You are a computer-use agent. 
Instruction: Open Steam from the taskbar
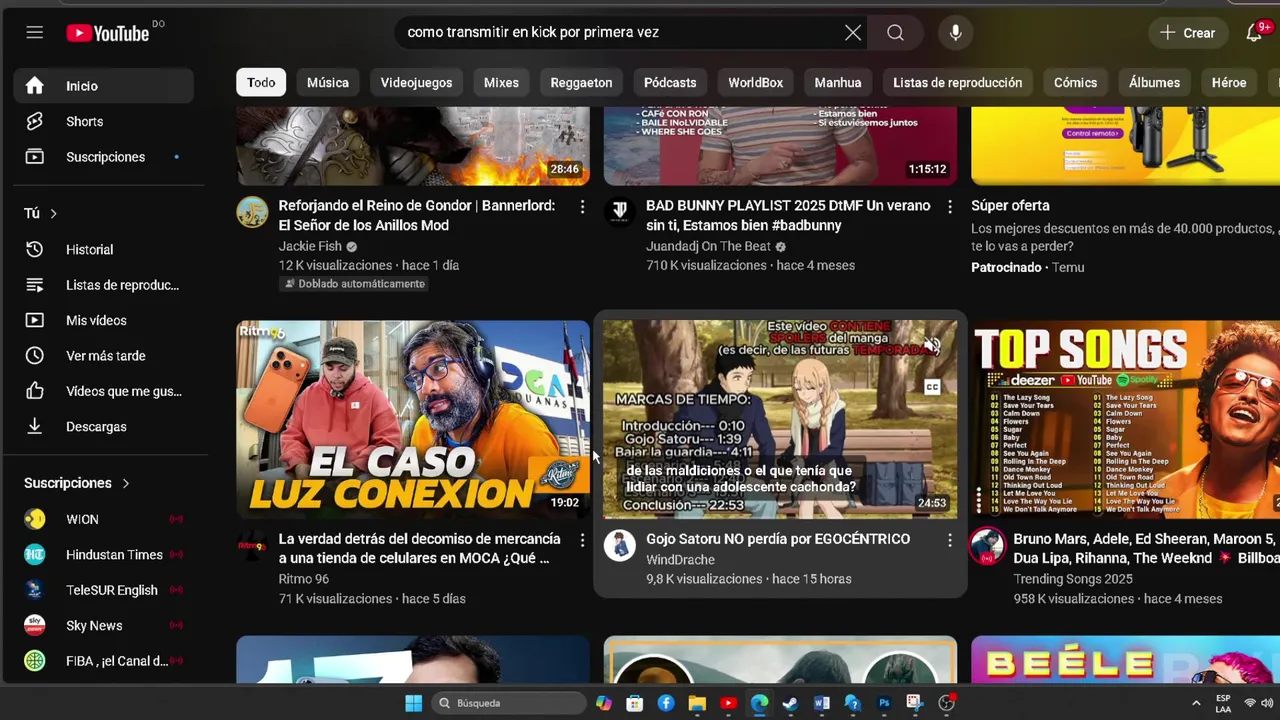click(790, 703)
